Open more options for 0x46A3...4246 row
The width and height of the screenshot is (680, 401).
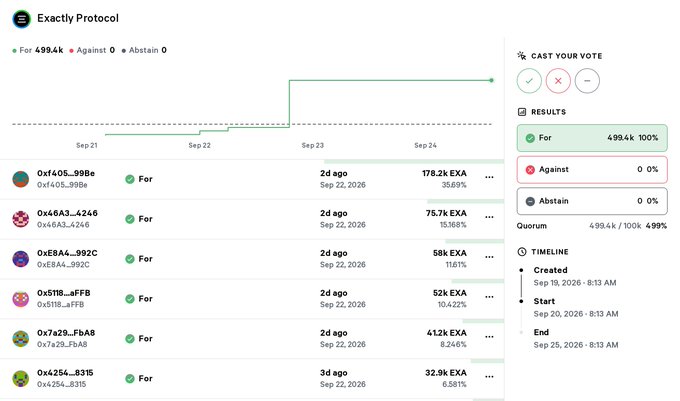click(489, 217)
